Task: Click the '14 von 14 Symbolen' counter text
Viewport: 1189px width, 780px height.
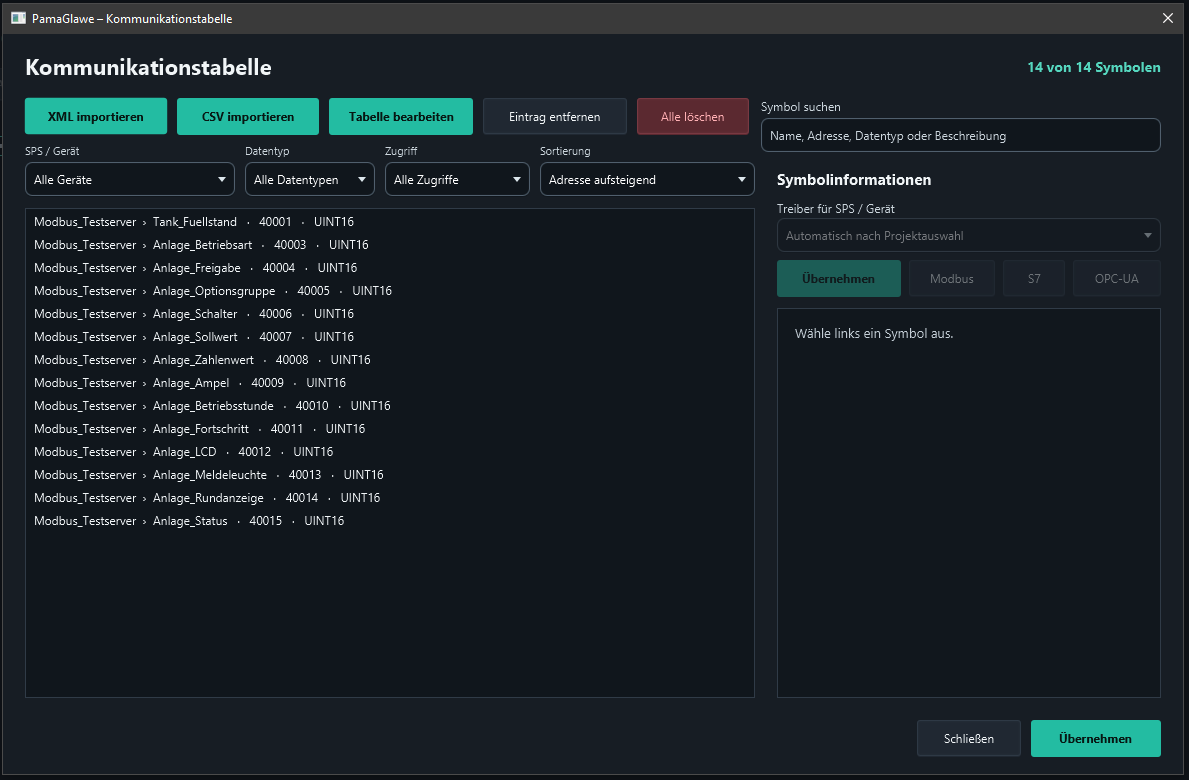Action: (1093, 67)
